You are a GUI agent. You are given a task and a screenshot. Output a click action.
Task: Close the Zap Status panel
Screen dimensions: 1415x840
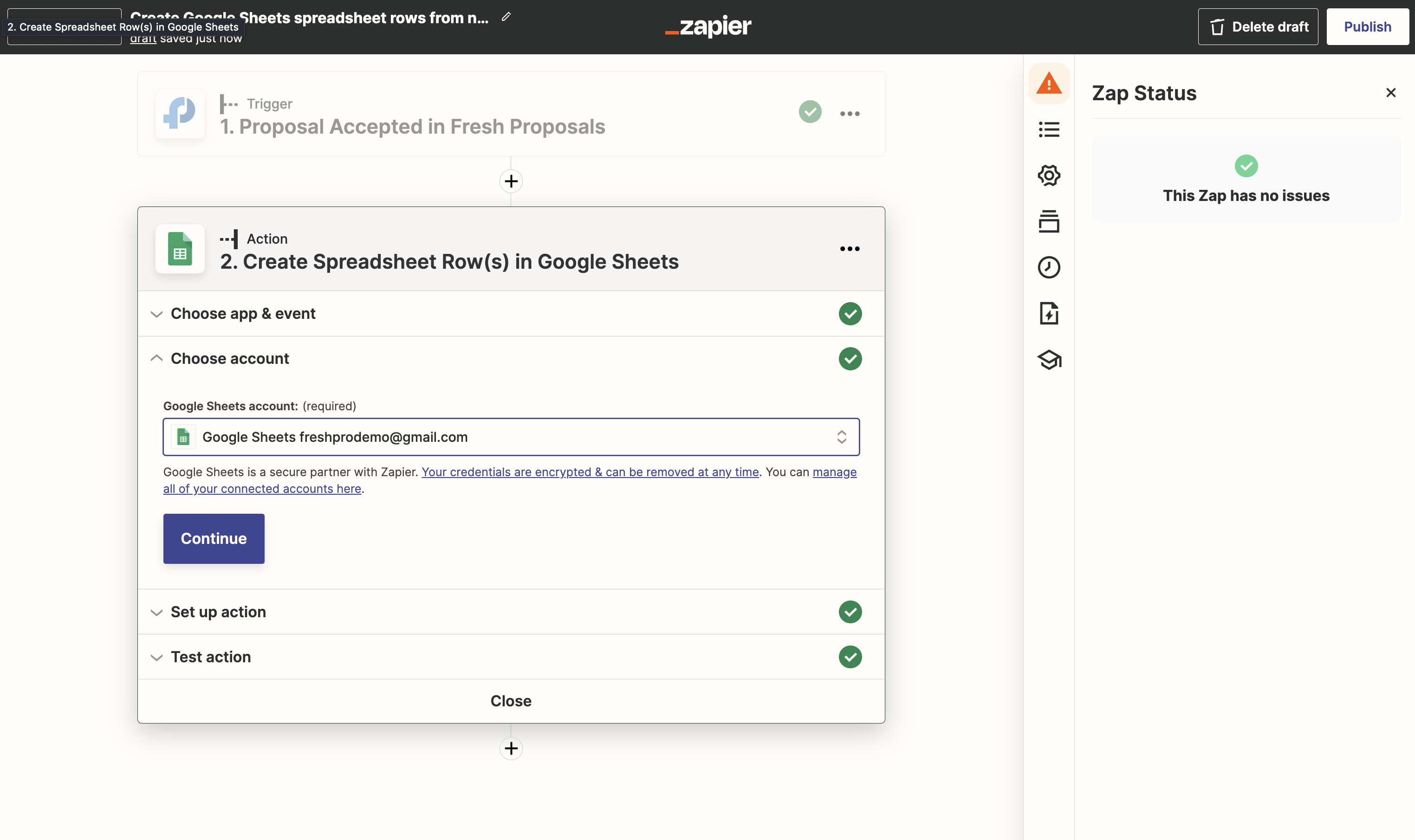coord(1391,93)
